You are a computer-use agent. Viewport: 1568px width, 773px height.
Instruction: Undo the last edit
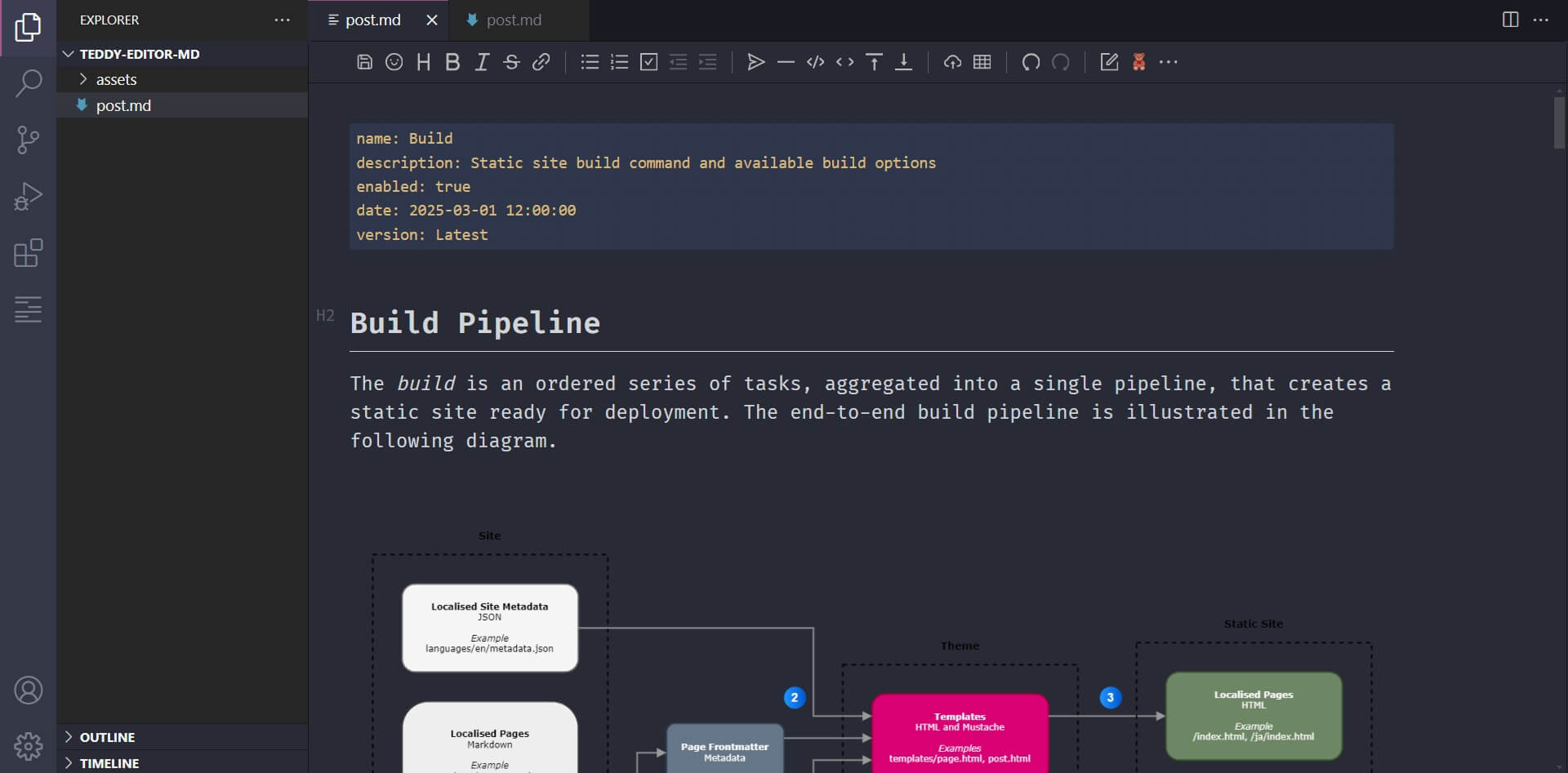click(1031, 62)
